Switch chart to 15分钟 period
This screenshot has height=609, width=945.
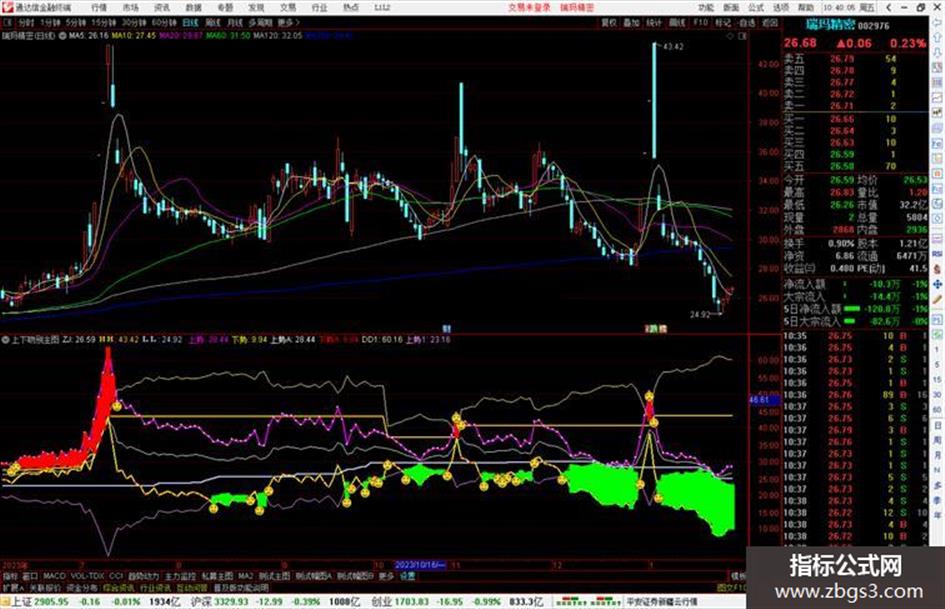104,23
